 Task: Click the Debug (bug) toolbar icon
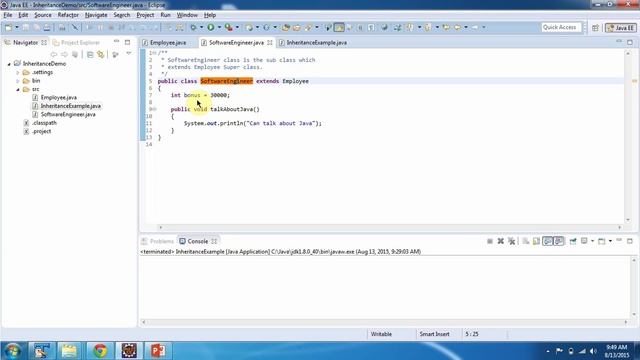193,27
